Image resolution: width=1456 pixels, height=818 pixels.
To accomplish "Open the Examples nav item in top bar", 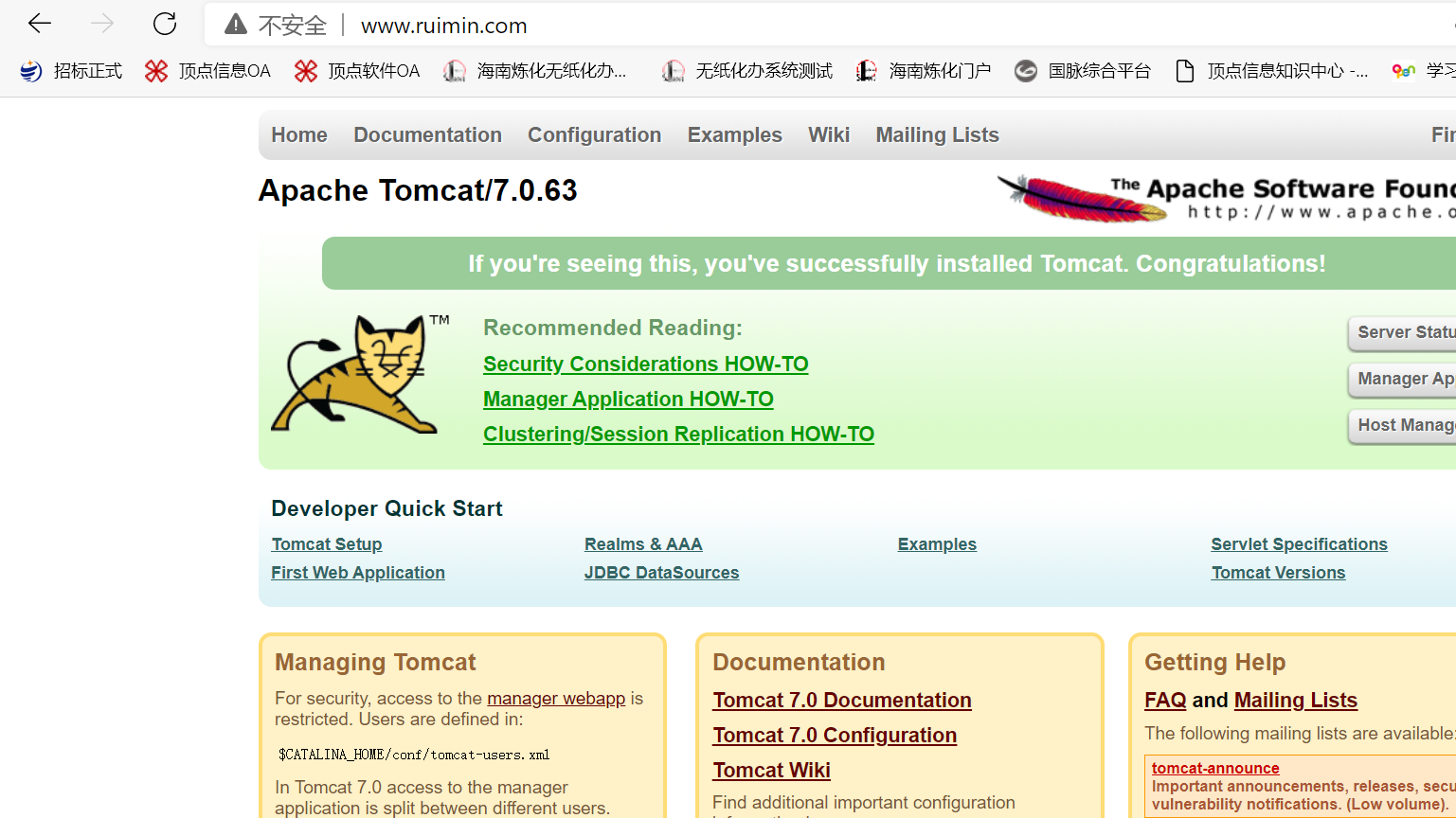I will click(735, 135).
